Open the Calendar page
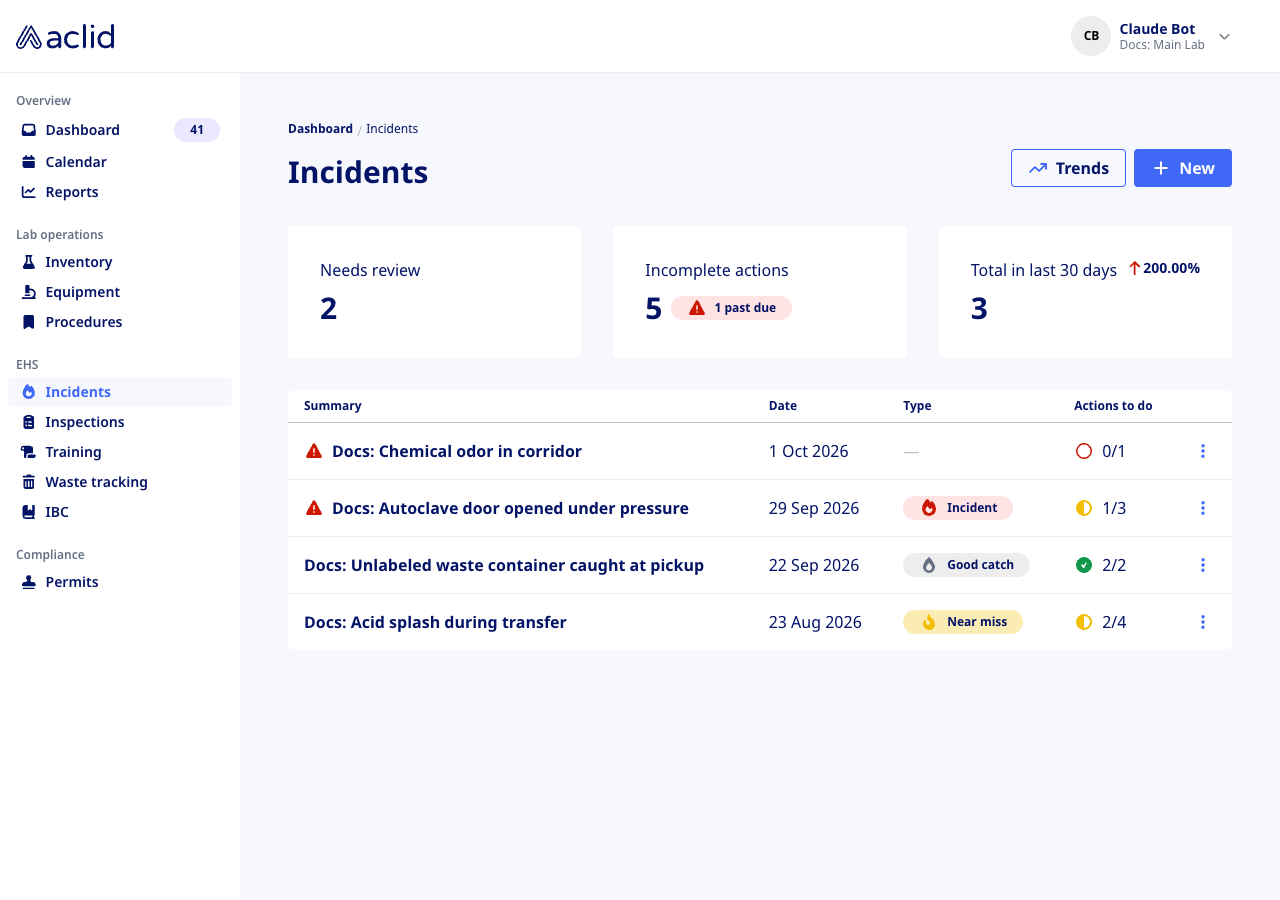1280x900 pixels. (x=120, y=162)
